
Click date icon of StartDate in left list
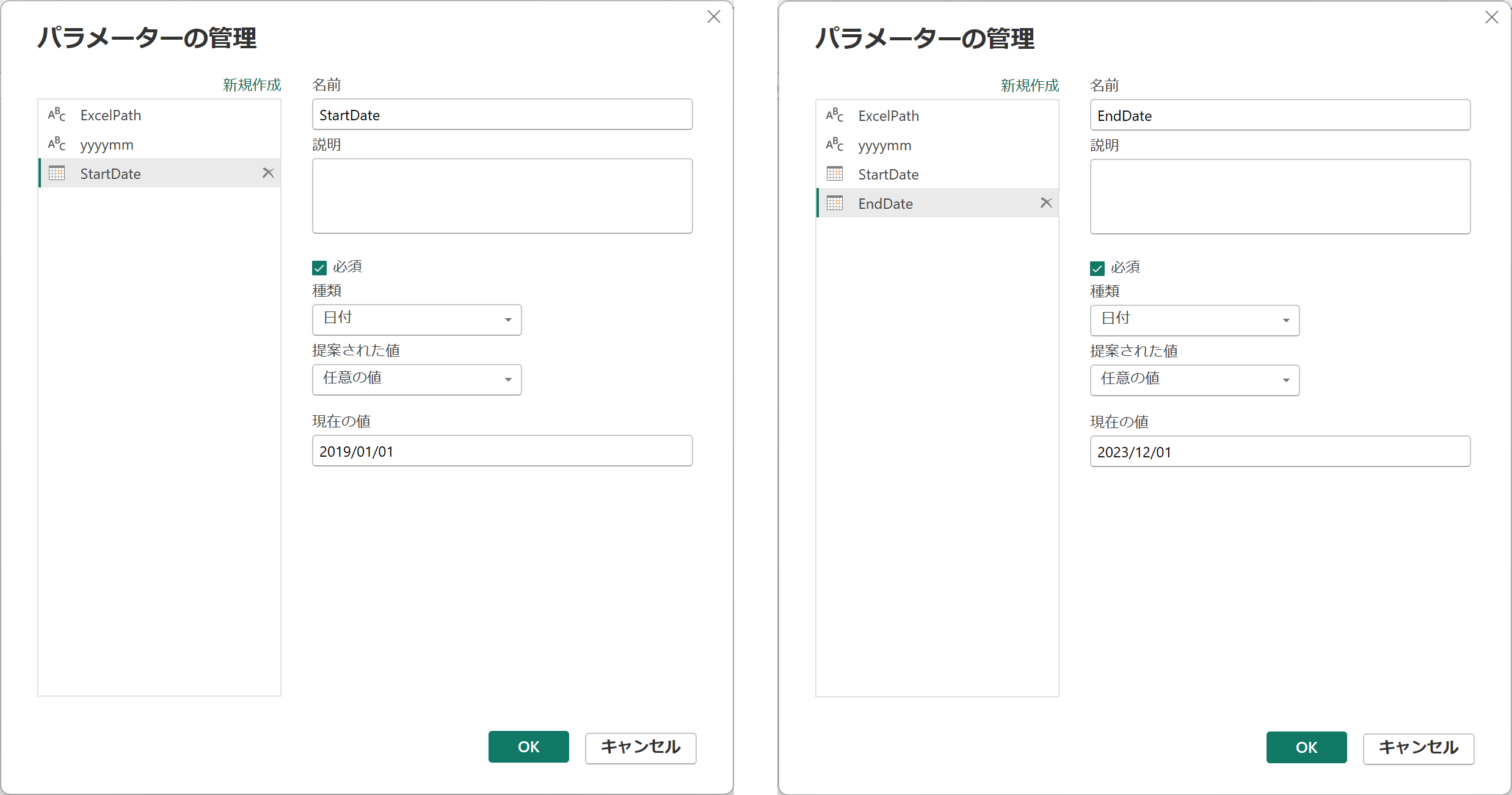[x=57, y=173]
